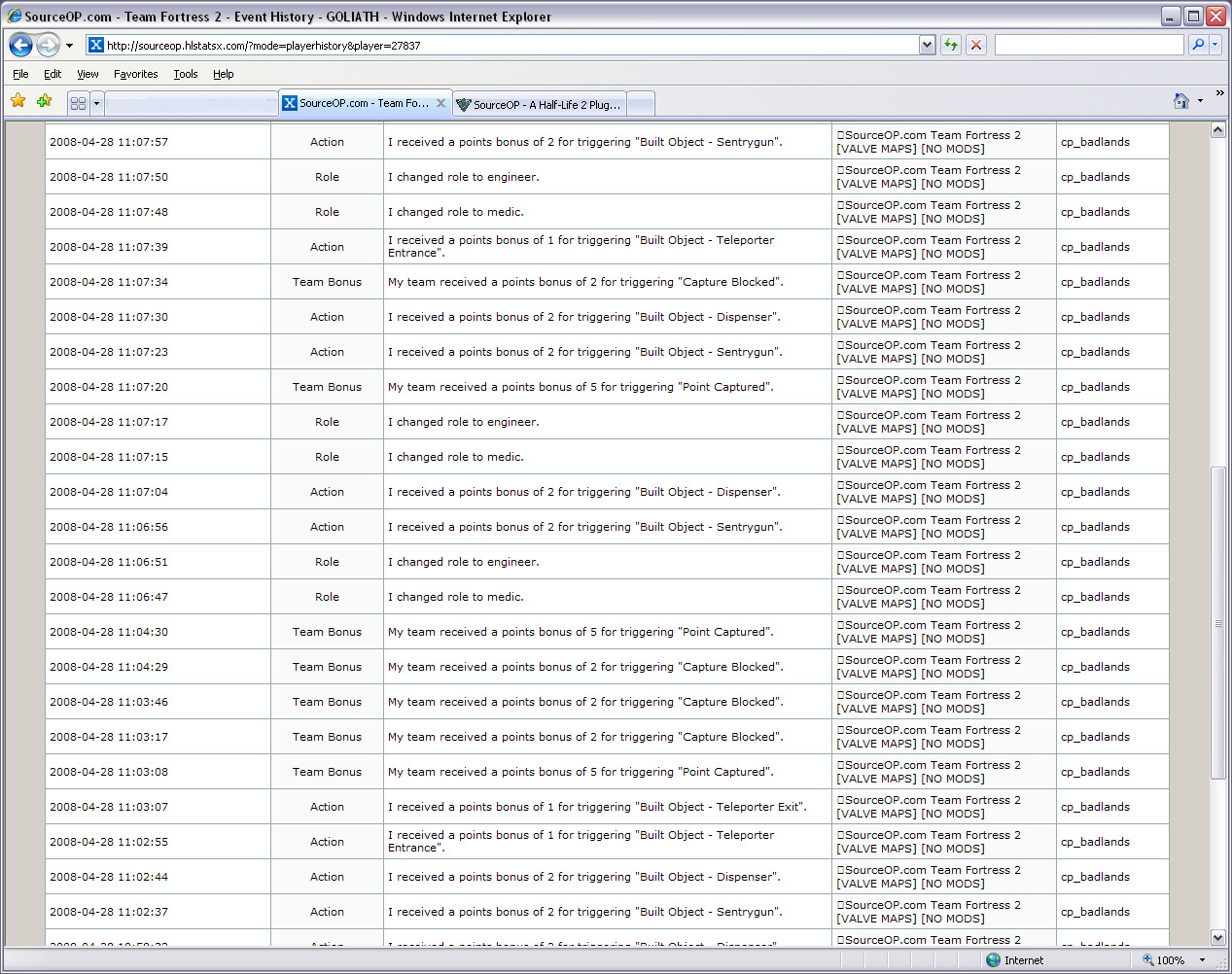Show more toolbar commands via the chevron
The width and height of the screenshot is (1232, 974).
coord(1220,93)
